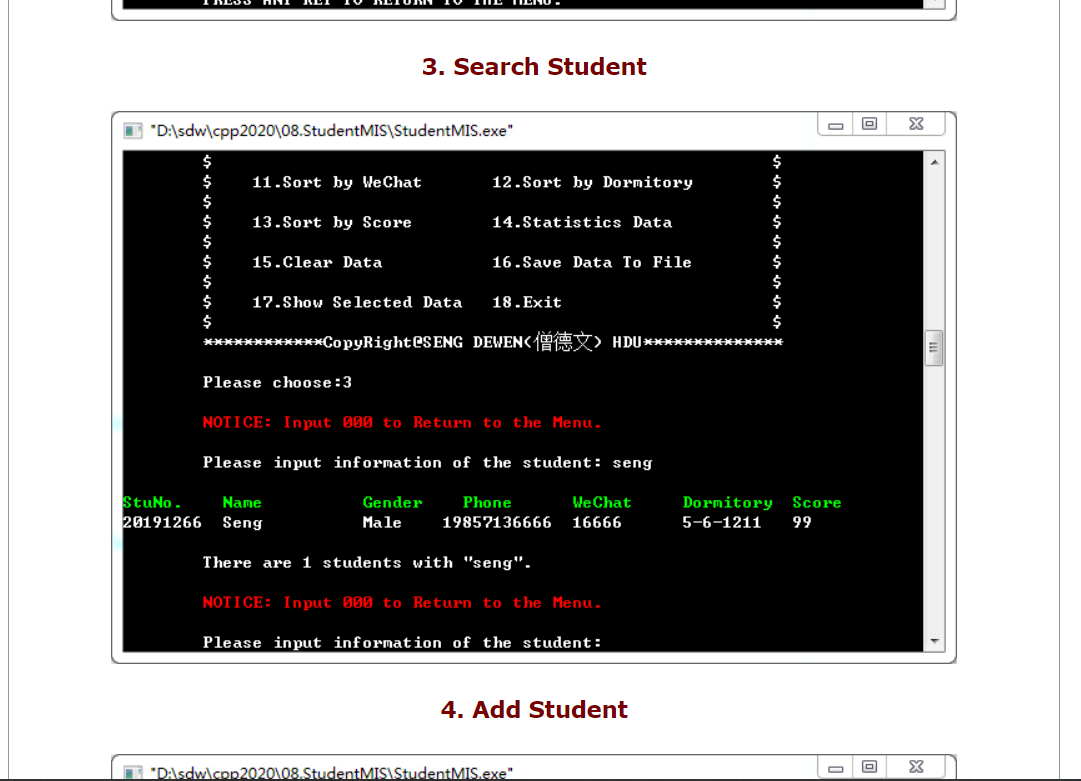
Task: Click the red NOTICE Input 000 message
Action: (x=400, y=422)
